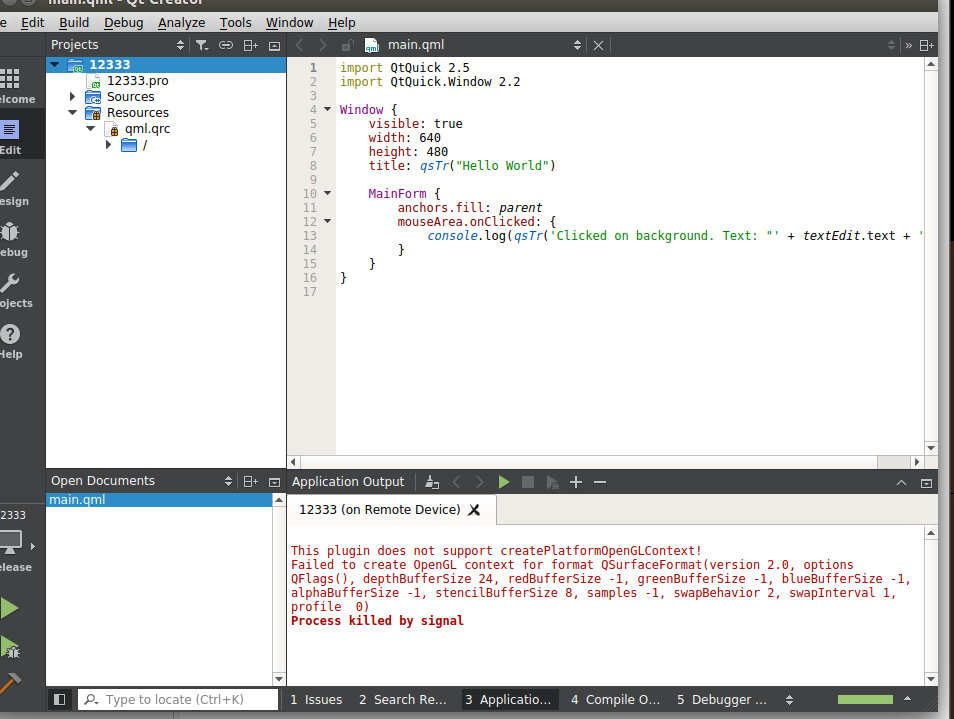This screenshot has height=719, width=954.
Task: Collapse the 12333 project node
Action: [55, 64]
